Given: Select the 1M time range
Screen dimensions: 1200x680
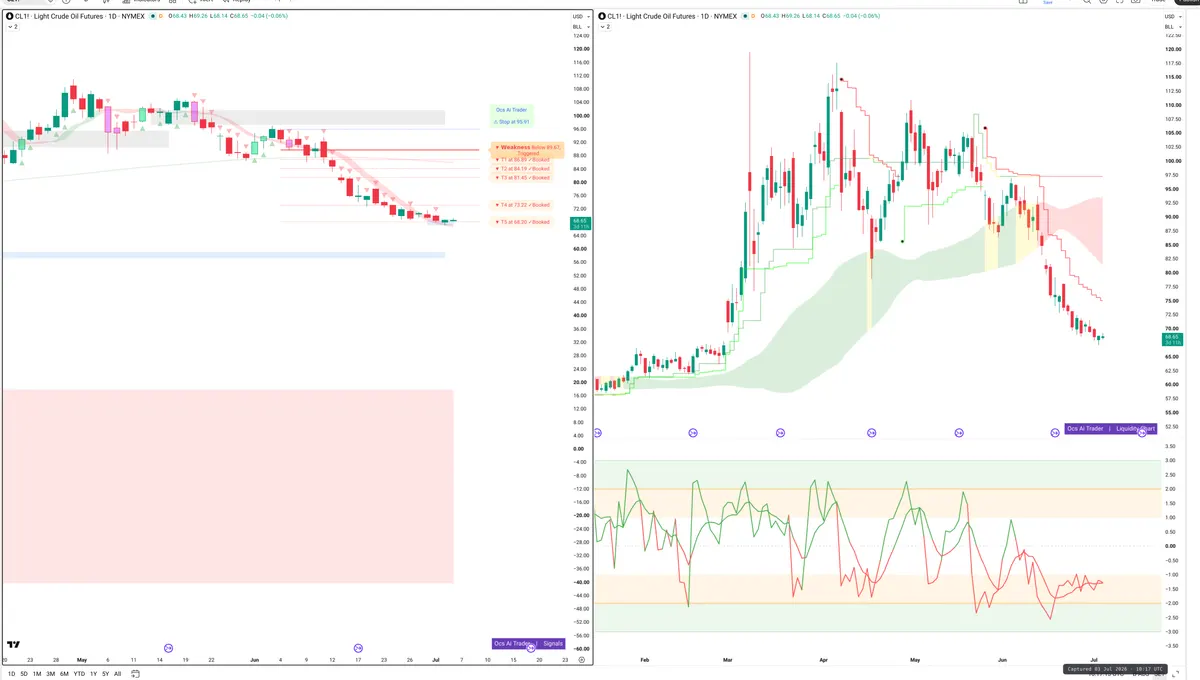Looking at the screenshot, I should click(37, 674).
